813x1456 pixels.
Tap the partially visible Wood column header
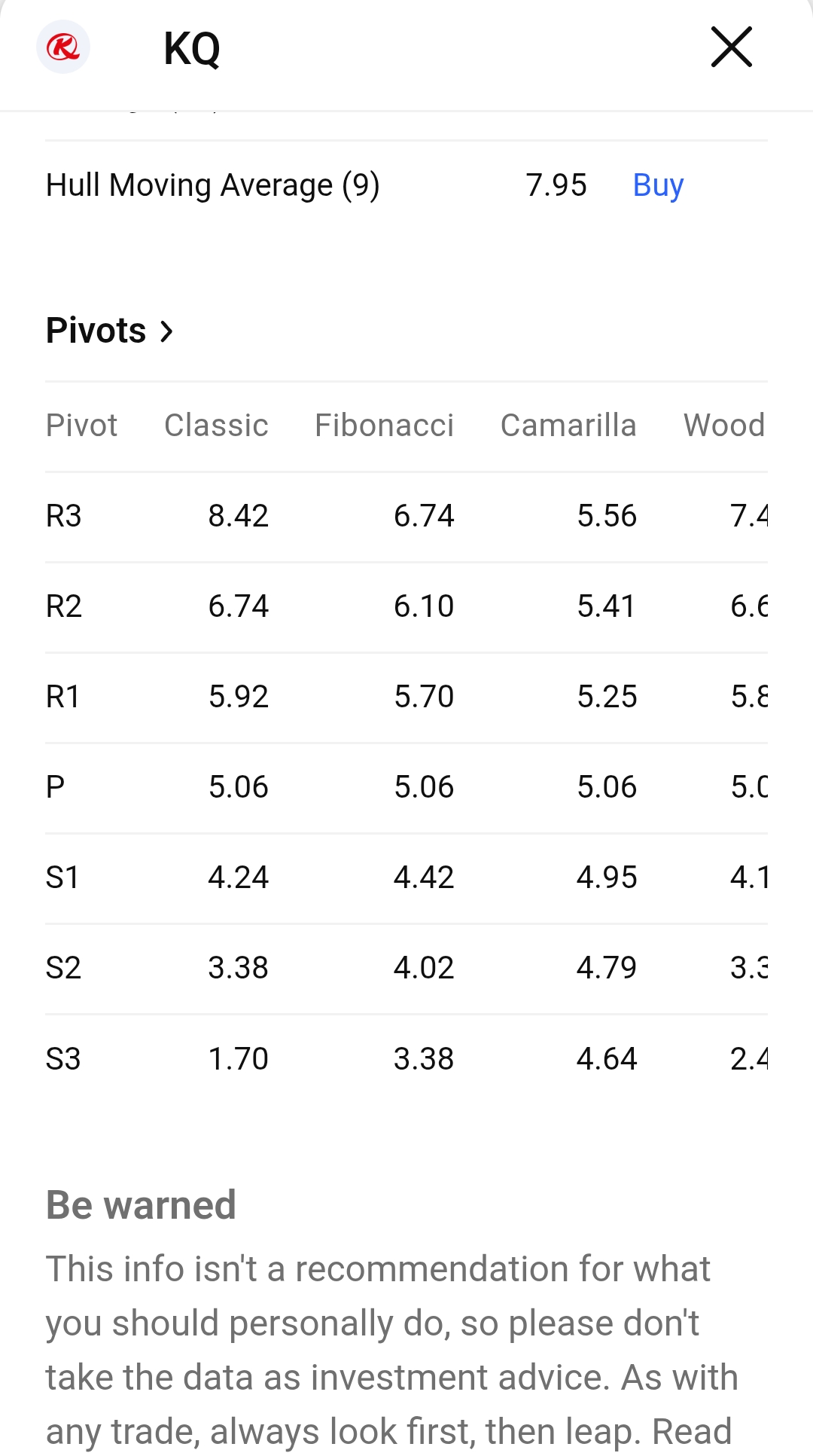pos(724,426)
